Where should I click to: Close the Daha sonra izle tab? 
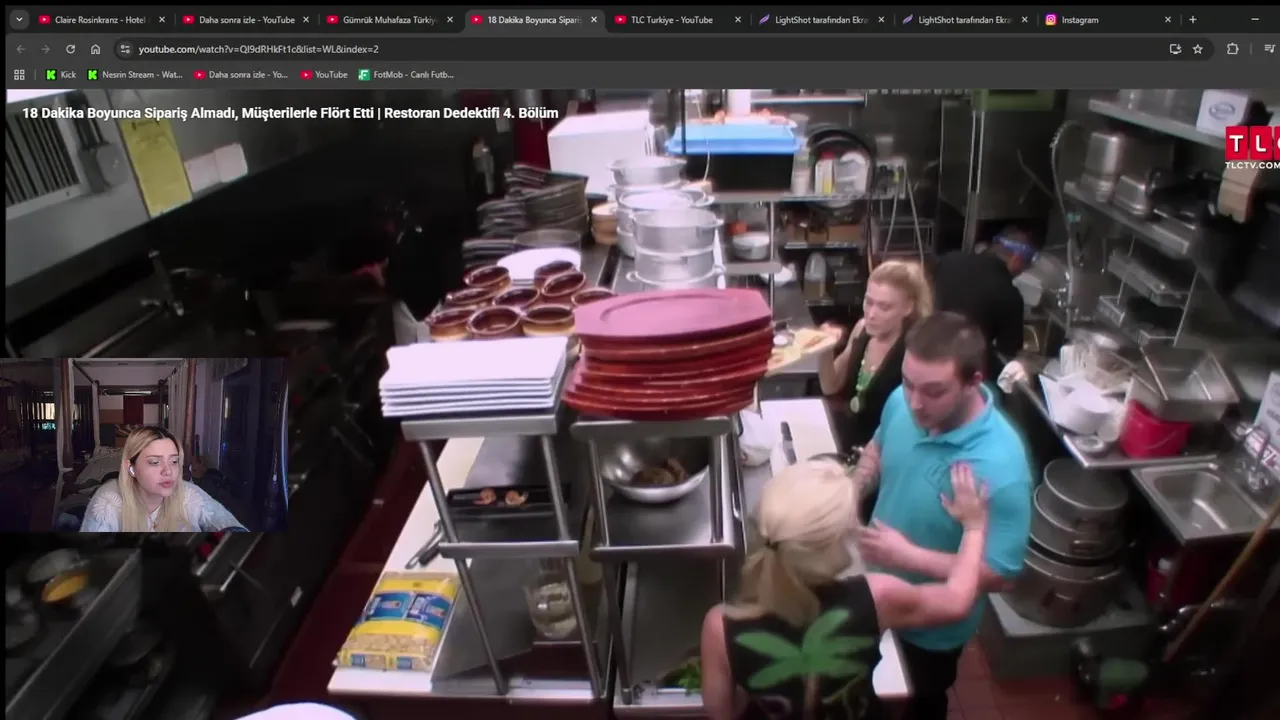tap(306, 19)
